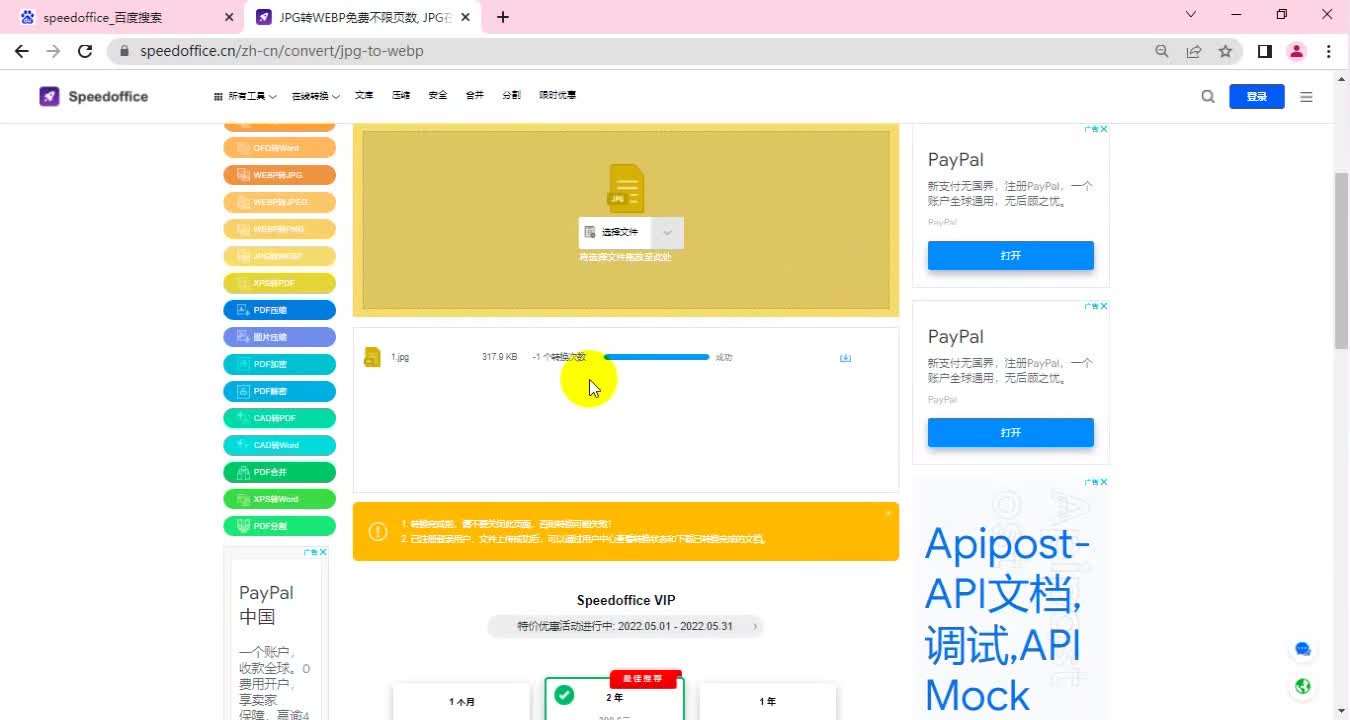1350x720 pixels.
Task: Open the hamburger menu at top right
Action: pyautogui.click(x=1306, y=96)
